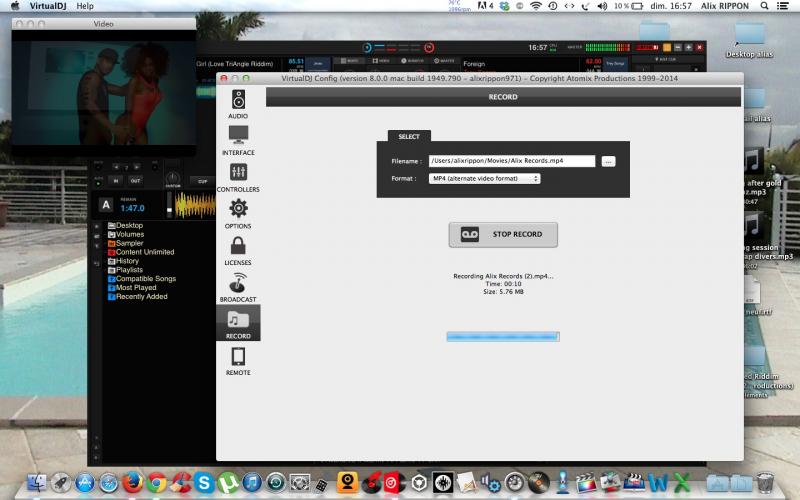Open Safari from the Dock
The width and height of the screenshot is (800, 500).
click(x=109, y=482)
